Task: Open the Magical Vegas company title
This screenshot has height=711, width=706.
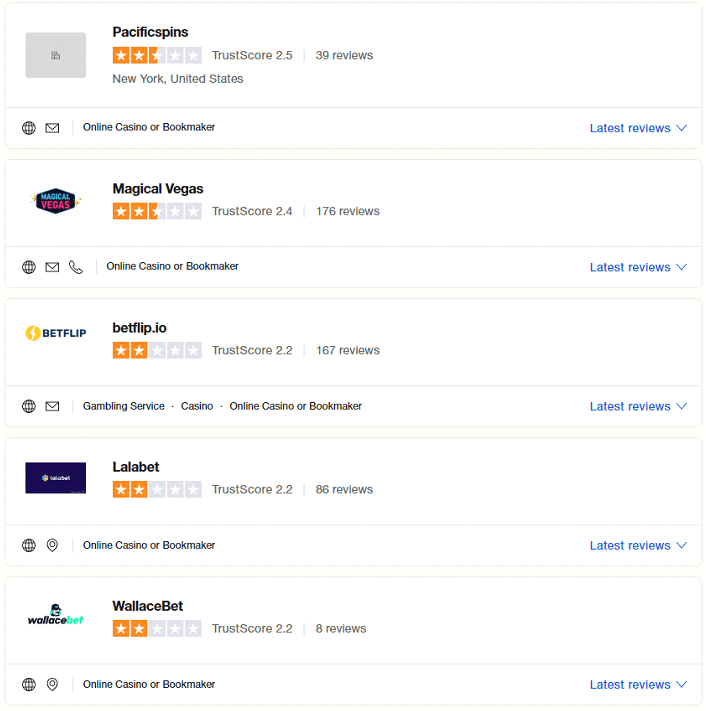Action: click(158, 189)
